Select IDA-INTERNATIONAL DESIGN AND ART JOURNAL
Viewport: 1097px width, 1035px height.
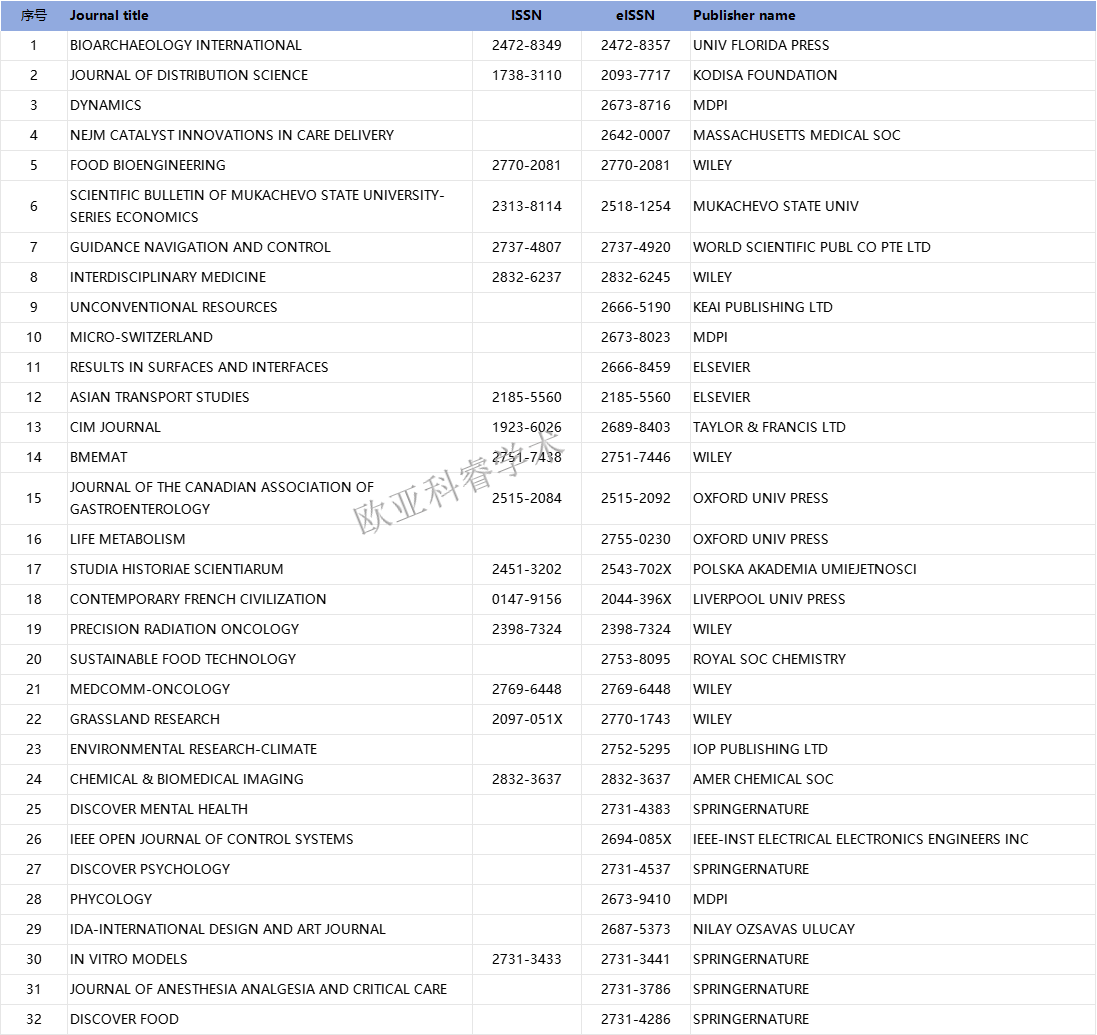pyautogui.click(x=228, y=931)
